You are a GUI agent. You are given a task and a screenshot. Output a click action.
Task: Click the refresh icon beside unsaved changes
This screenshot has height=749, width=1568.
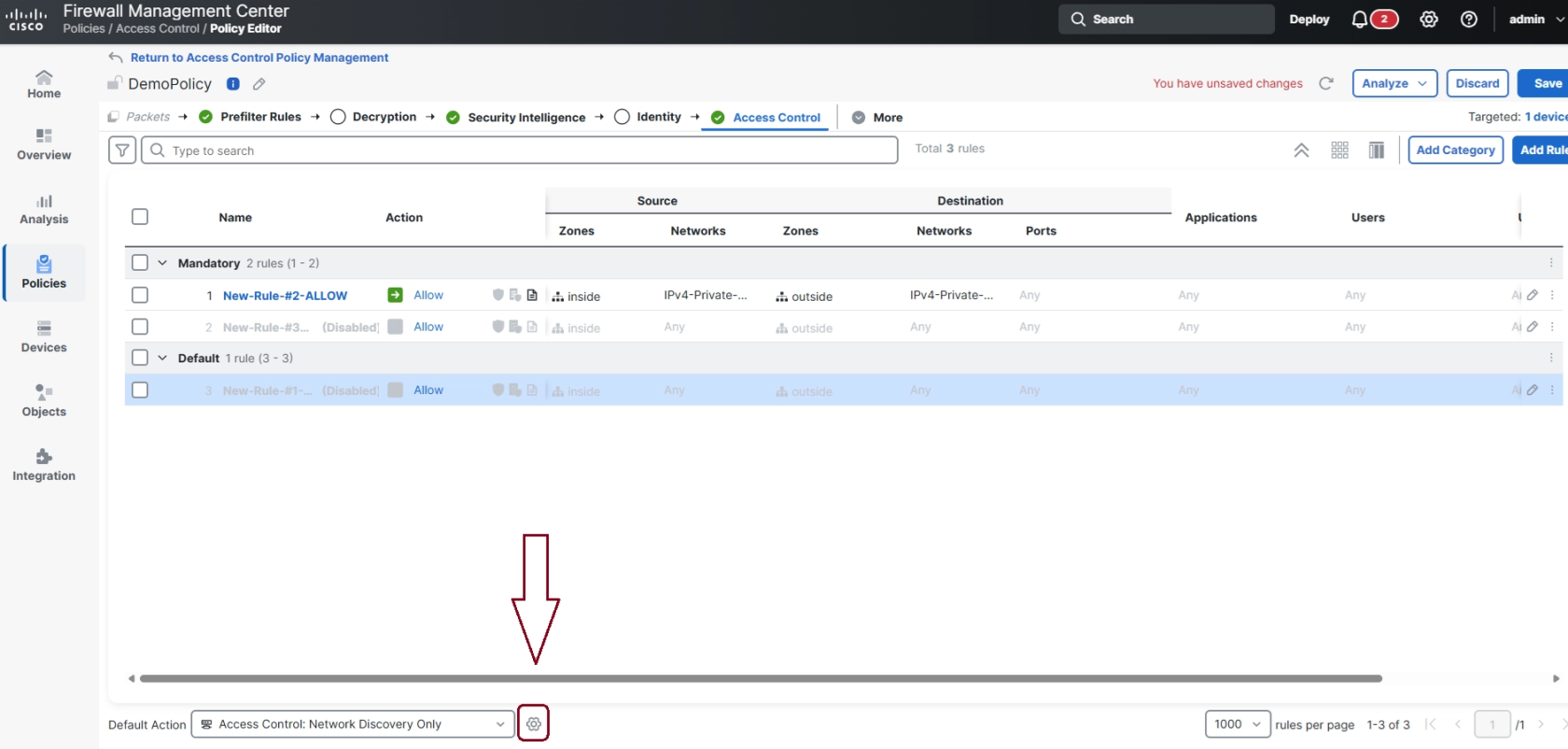click(x=1326, y=83)
